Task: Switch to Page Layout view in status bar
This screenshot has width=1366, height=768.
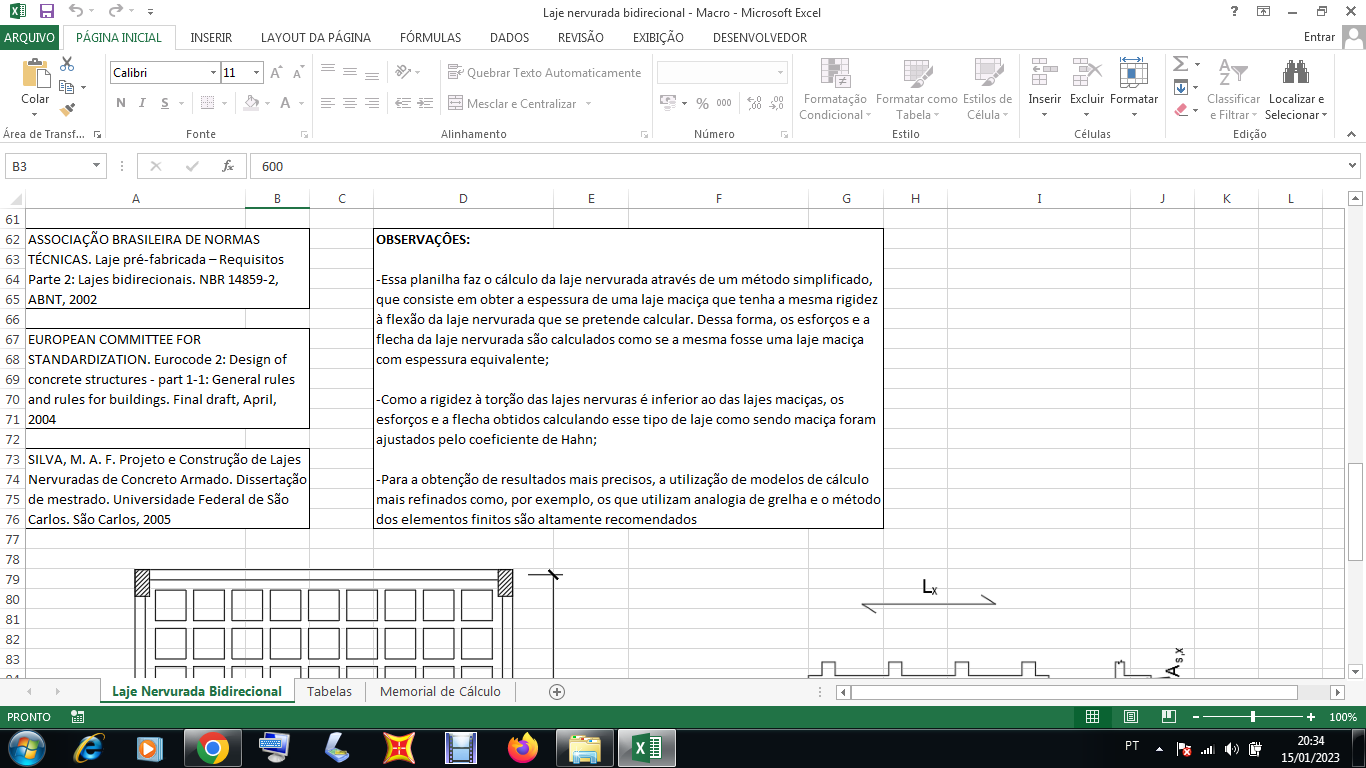Action: [x=1131, y=717]
